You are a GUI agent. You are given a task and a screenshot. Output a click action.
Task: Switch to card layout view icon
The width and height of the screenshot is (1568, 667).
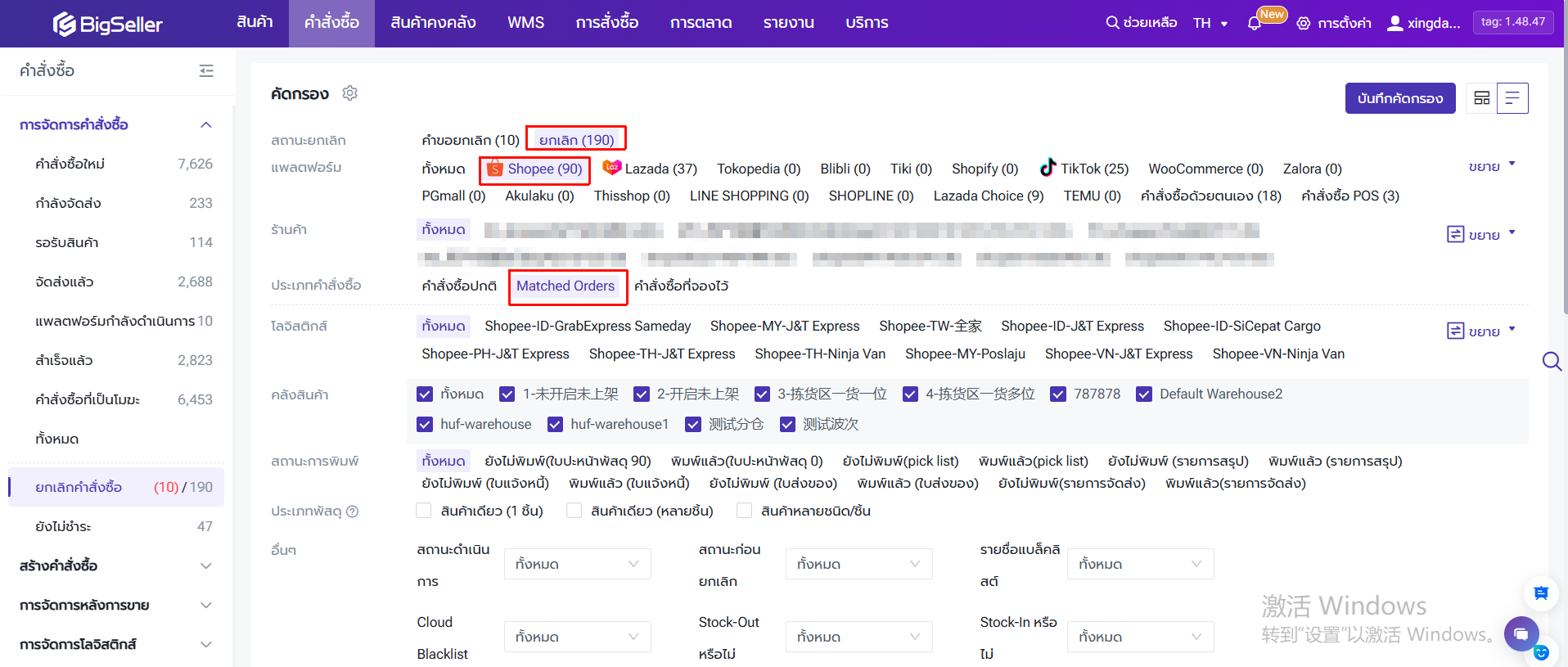[x=1481, y=98]
